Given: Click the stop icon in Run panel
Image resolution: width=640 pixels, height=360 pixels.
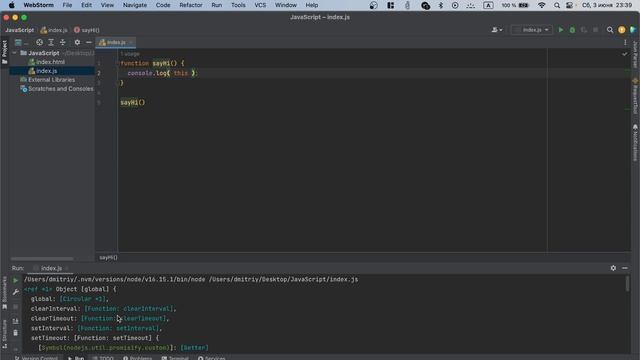Looking at the screenshot, I should click(16, 307).
